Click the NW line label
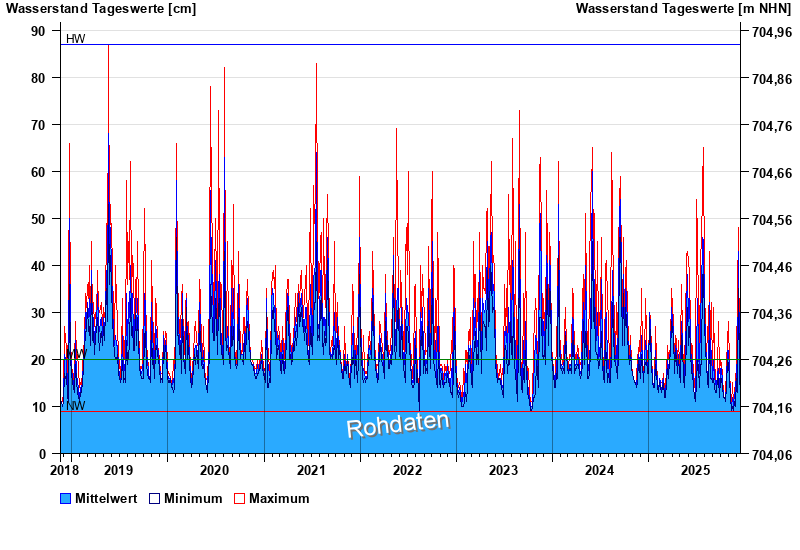Viewport: 800px width, 550px height. tap(75, 406)
